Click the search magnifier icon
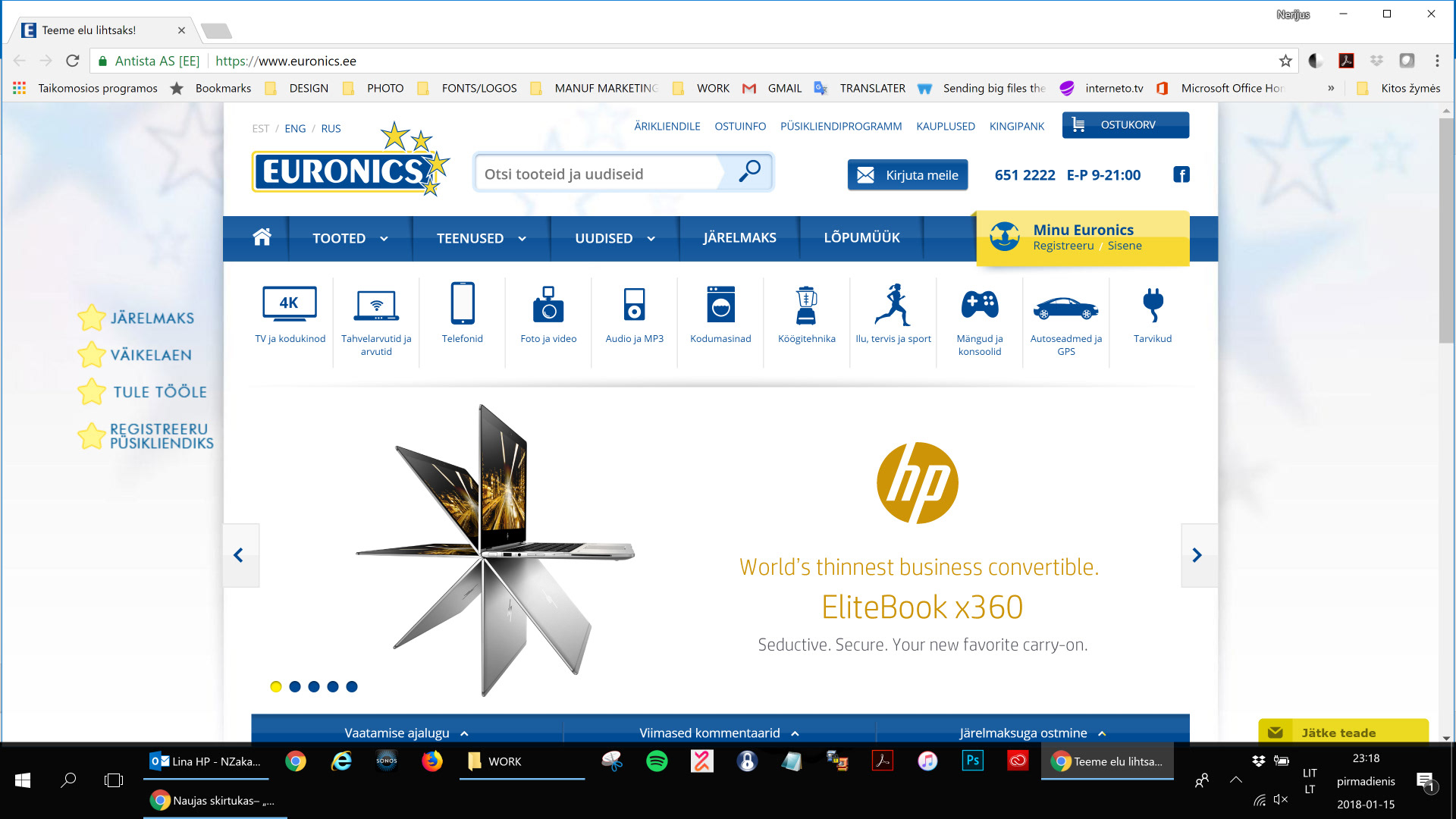Viewport: 1456px width, 819px height. pos(749,171)
